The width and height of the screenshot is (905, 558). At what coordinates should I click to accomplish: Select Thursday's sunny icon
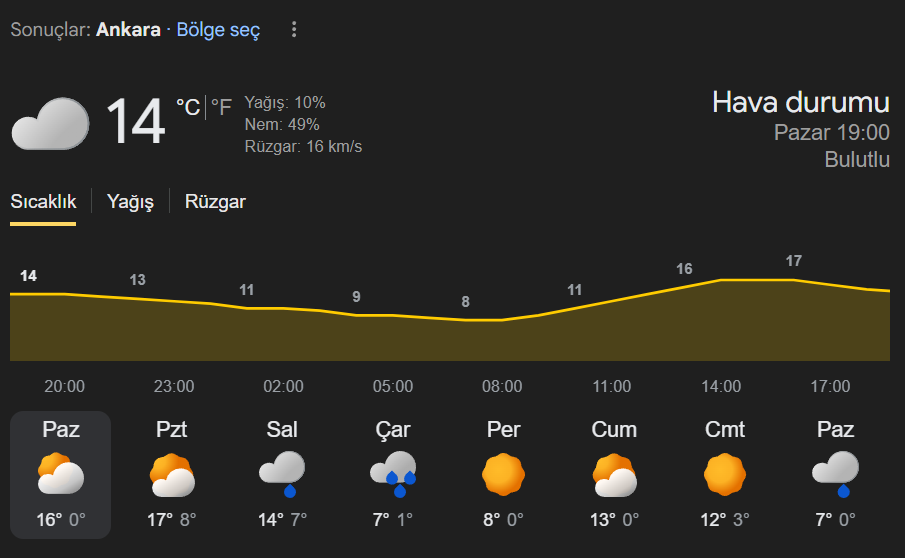click(x=503, y=475)
